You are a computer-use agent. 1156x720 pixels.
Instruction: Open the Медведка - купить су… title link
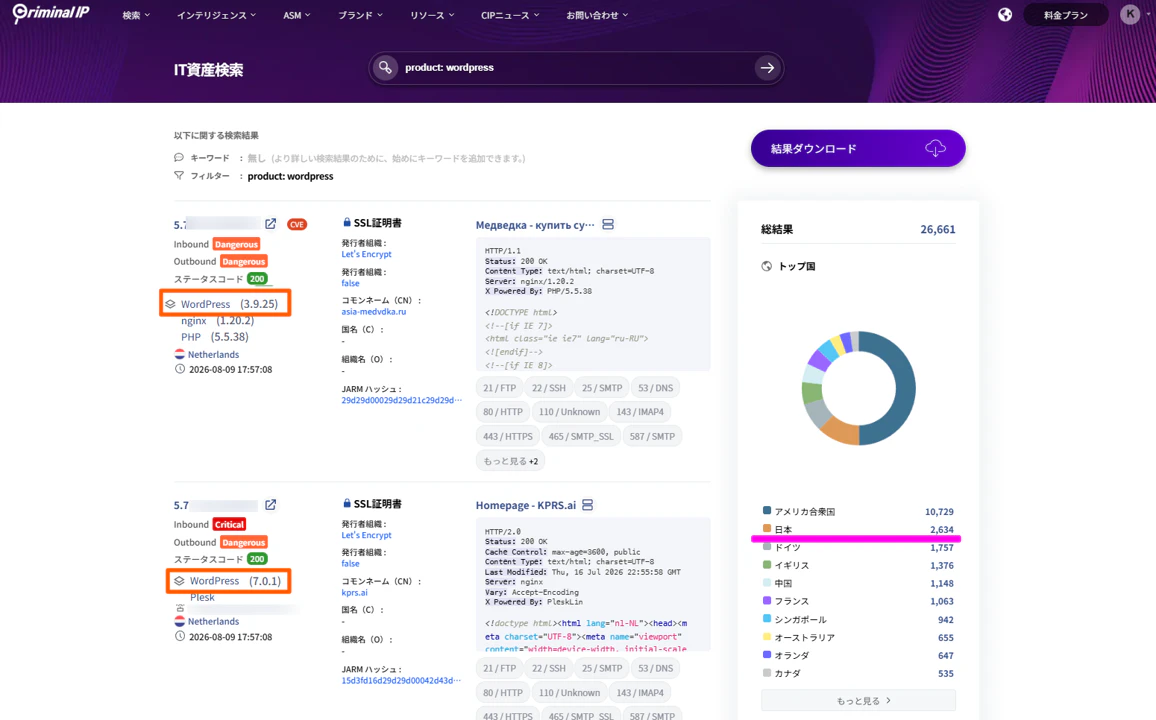535,225
